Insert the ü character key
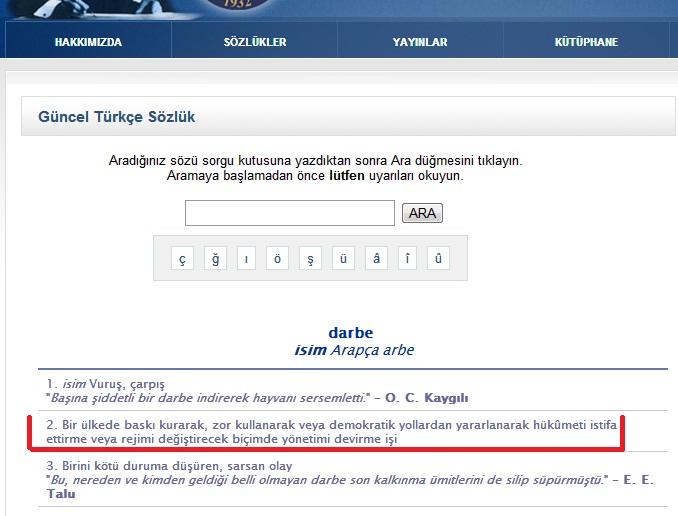 [x=343, y=258]
